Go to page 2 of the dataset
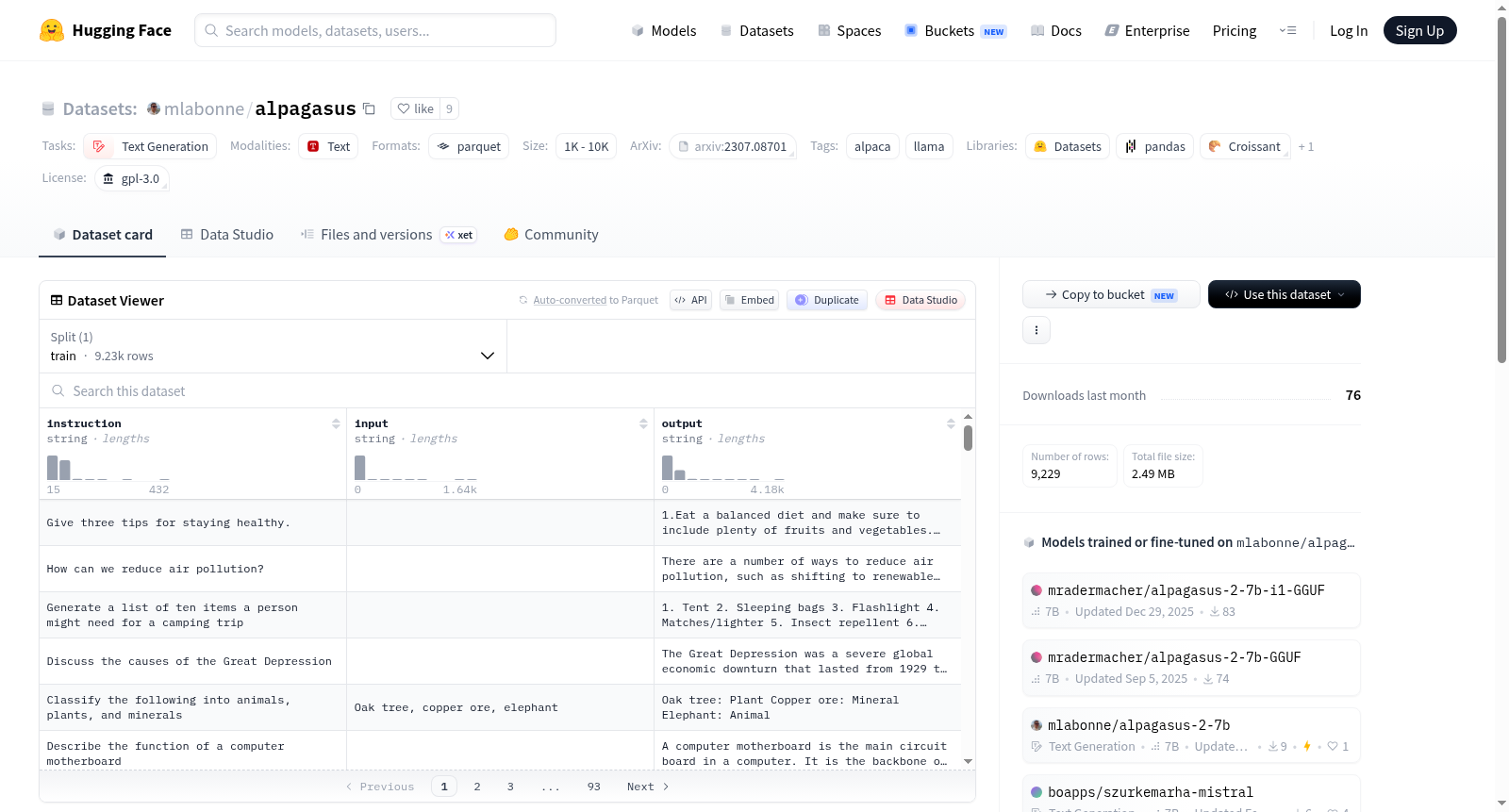Viewport: 1509px width, 812px height. click(477, 787)
